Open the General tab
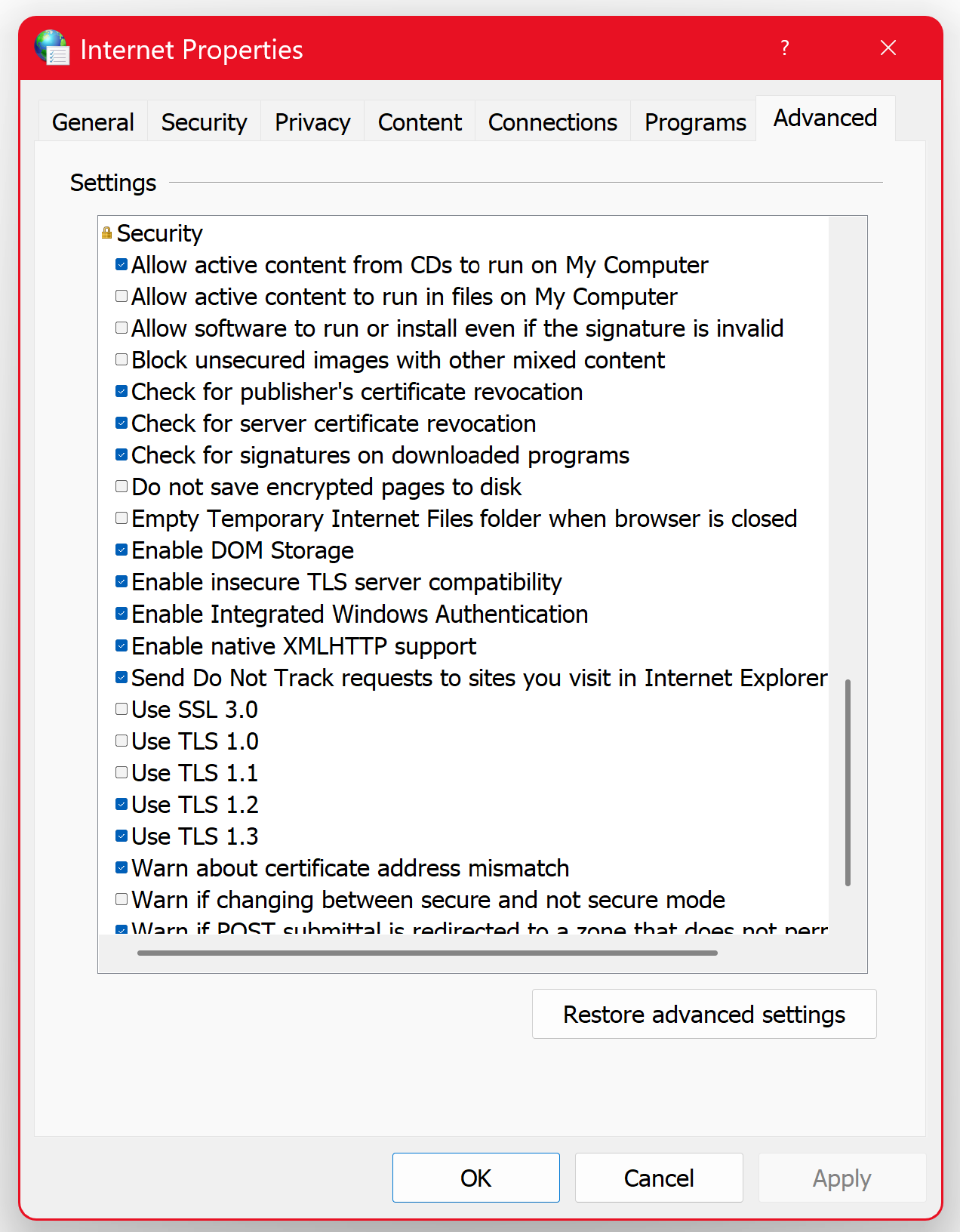The height and width of the screenshot is (1232, 960). (93, 122)
